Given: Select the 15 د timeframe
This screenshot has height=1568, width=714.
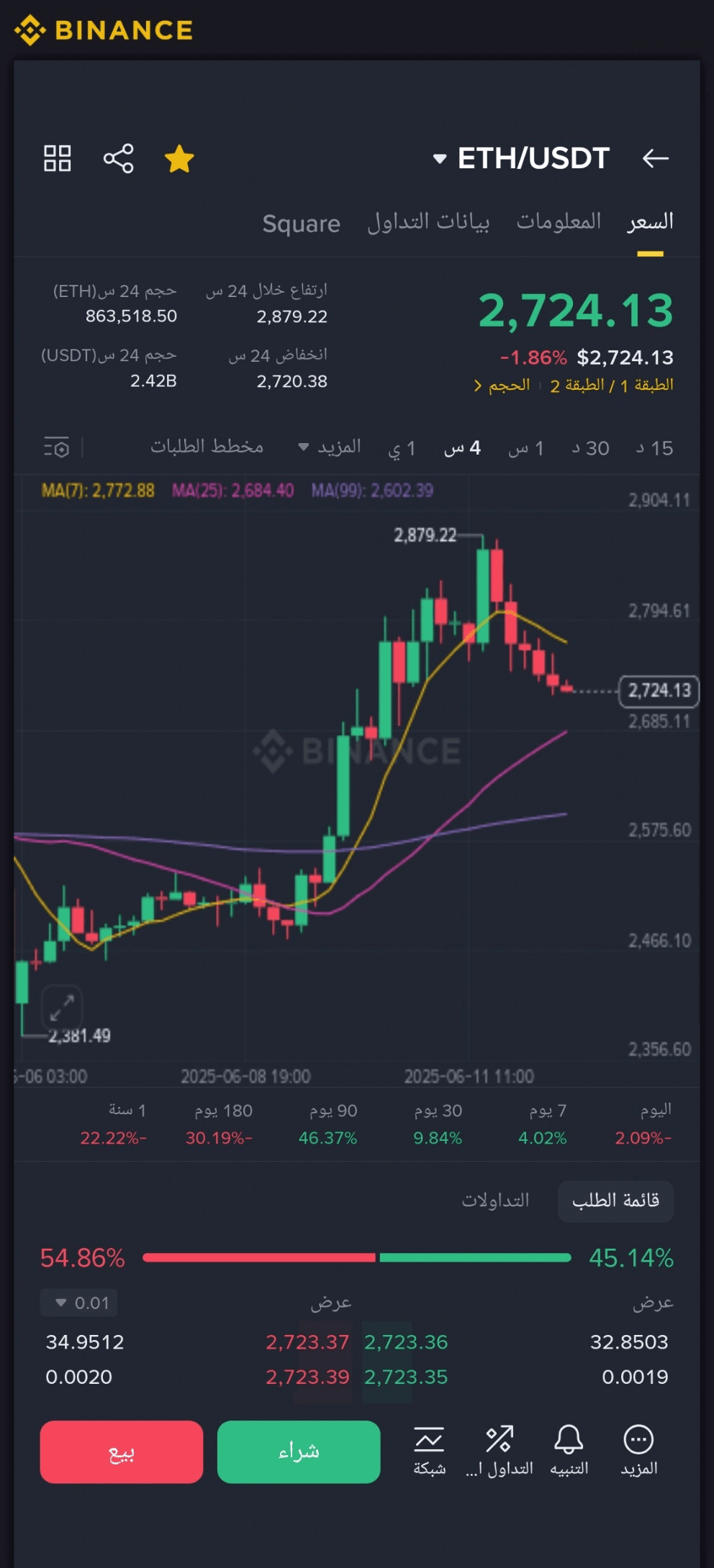Looking at the screenshot, I should pyautogui.click(x=654, y=448).
